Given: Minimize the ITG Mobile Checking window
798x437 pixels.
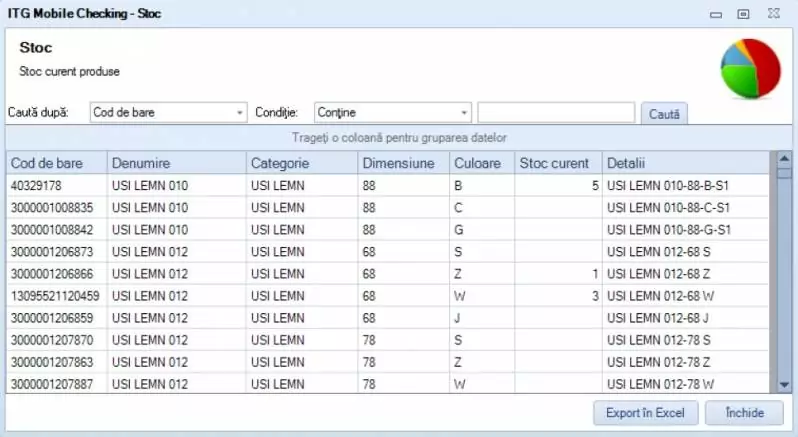Looking at the screenshot, I should pyautogui.click(x=716, y=14).
